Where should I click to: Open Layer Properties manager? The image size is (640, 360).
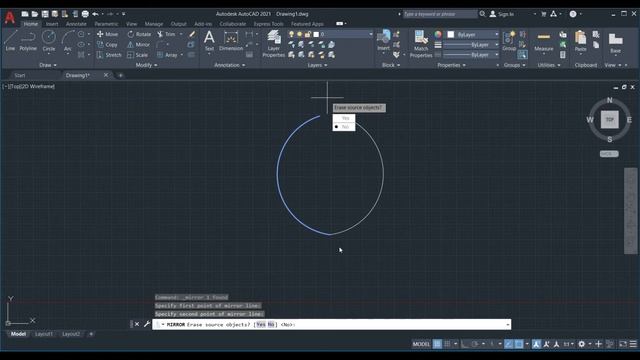coord(273,44)
